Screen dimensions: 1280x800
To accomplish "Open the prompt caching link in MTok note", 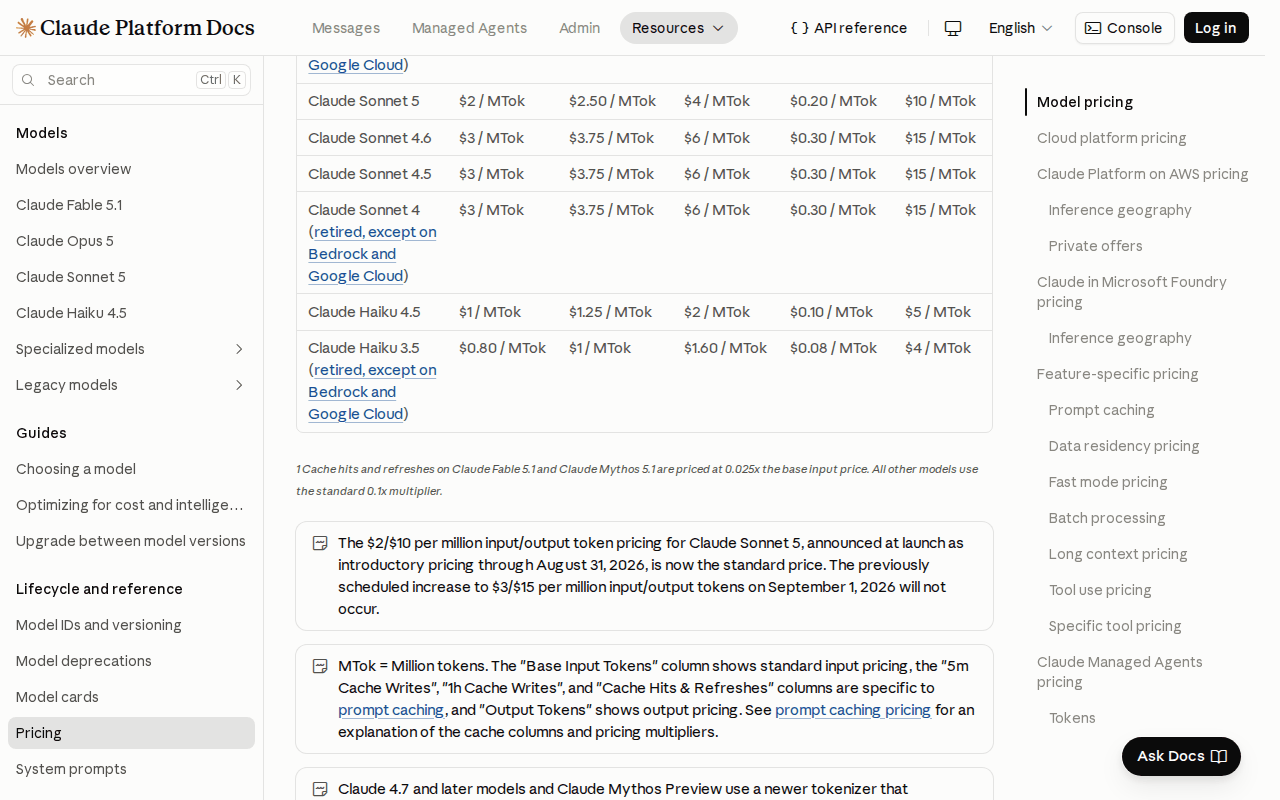I will coord(391,710).
